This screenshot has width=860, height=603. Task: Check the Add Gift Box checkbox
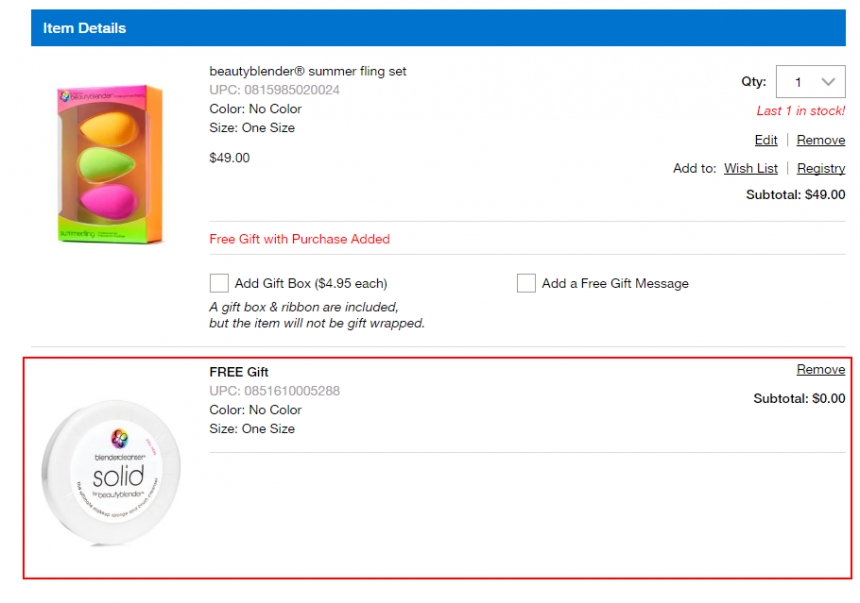[219, 283]
